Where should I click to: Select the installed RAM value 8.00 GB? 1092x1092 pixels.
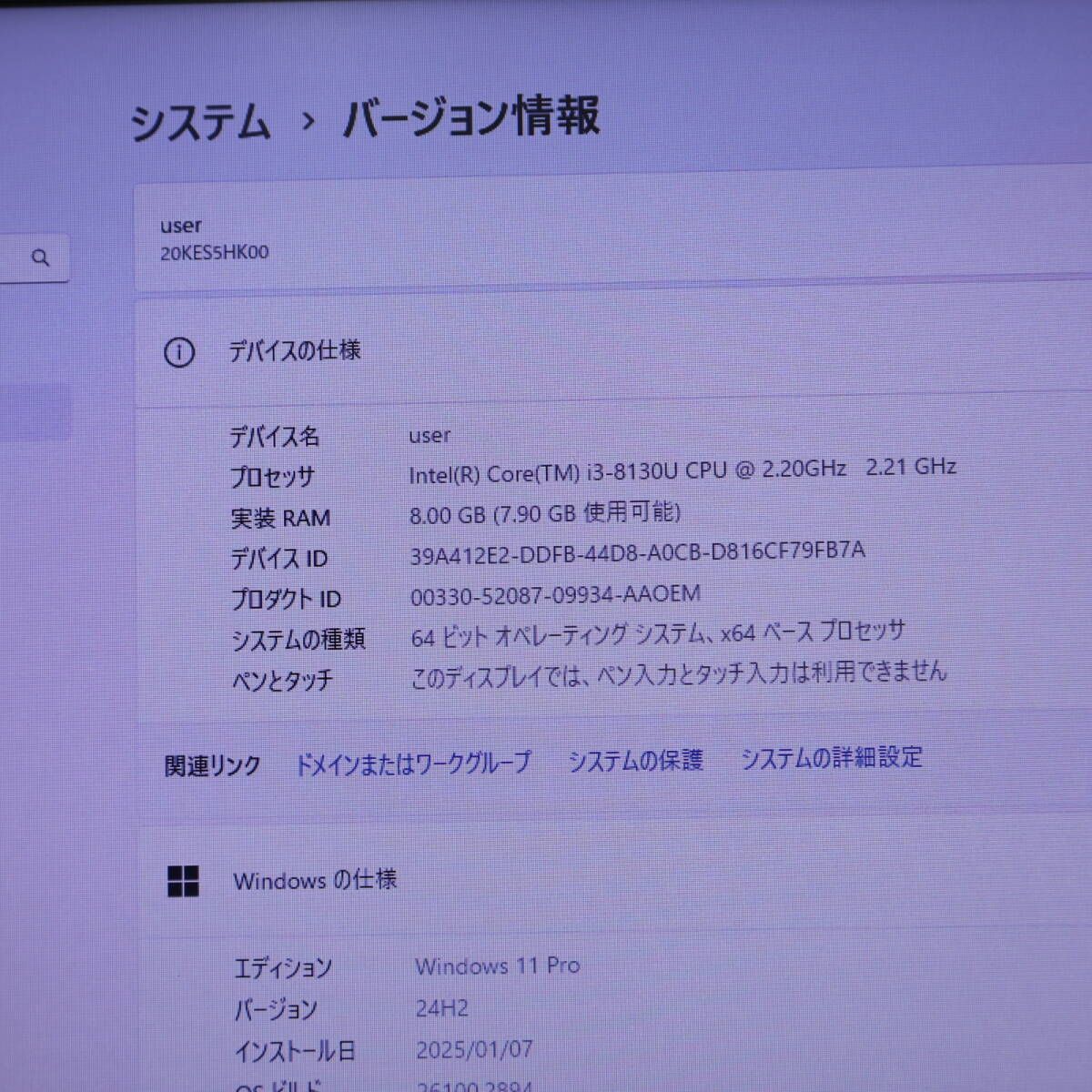coord(545,513)
